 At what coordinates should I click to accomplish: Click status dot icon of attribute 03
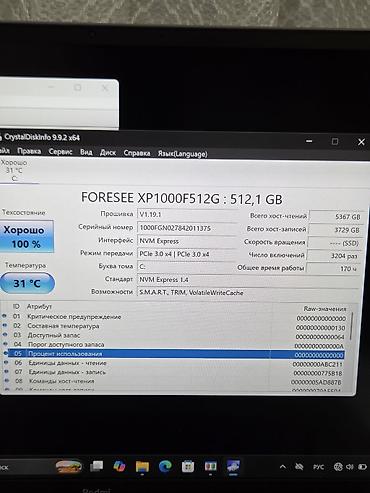click(5, 334)
